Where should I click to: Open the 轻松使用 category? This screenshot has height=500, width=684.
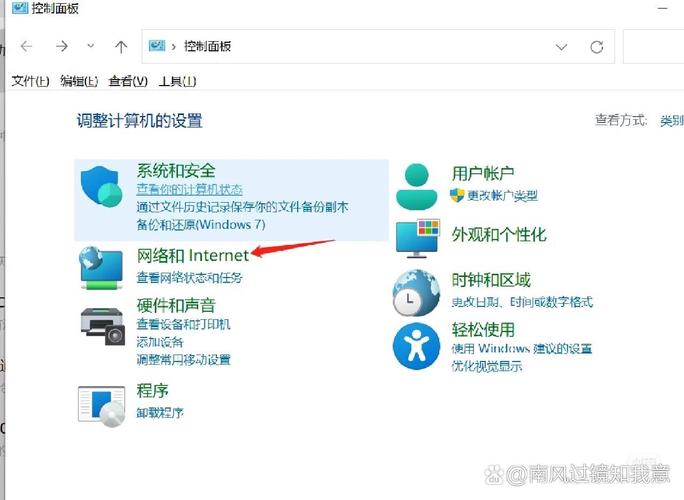point(483,329)
